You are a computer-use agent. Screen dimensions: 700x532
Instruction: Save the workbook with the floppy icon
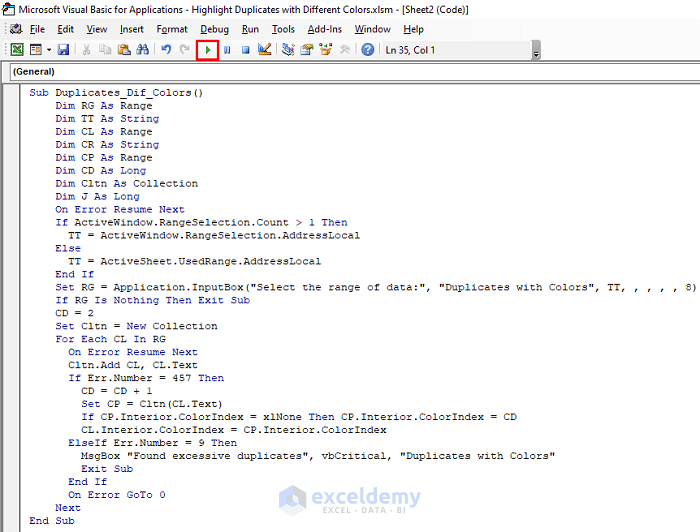[x=63, y=50]
